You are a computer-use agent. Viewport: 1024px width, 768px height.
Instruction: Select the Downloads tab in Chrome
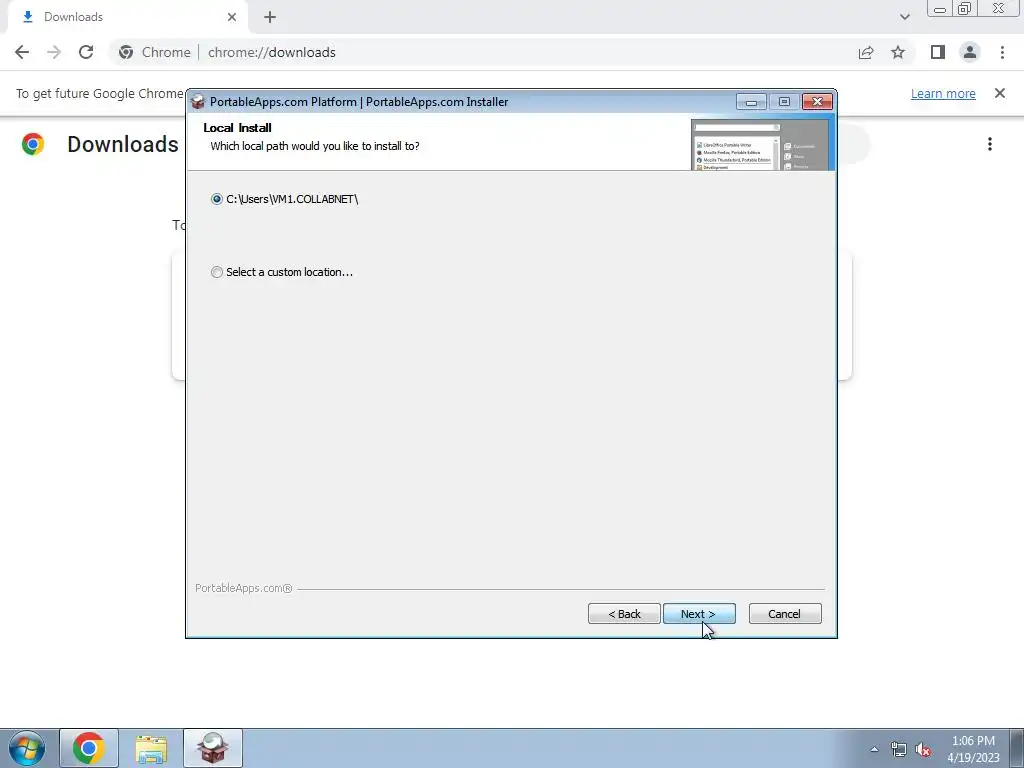[x=128, y=17]
